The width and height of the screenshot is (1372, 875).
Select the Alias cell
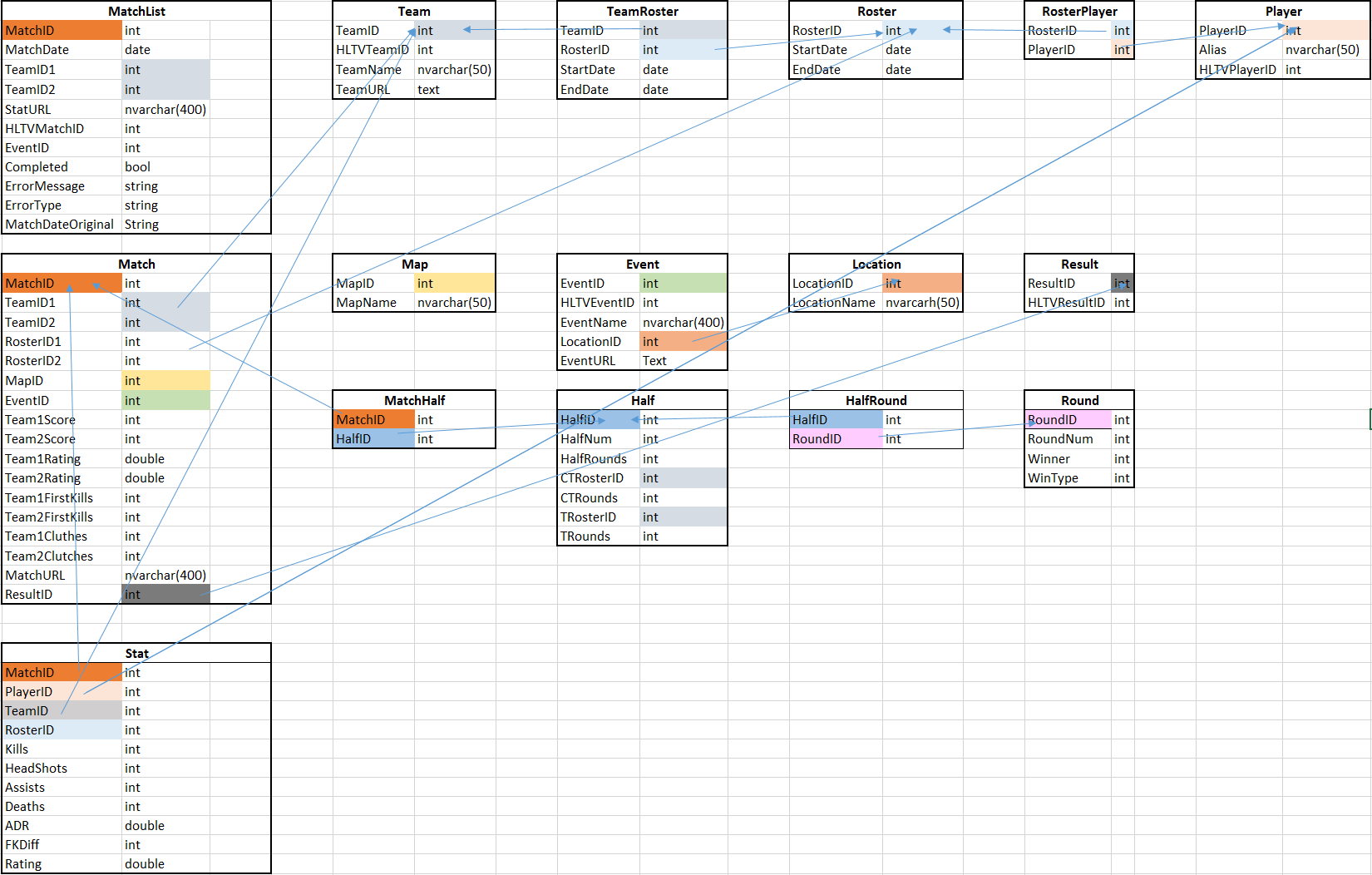pos(1239,50)
